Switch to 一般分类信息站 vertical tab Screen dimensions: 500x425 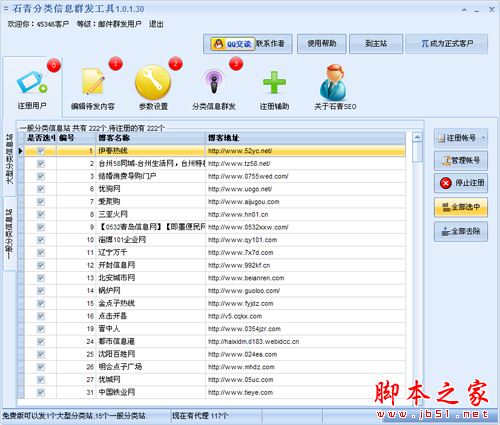point(10,234)
